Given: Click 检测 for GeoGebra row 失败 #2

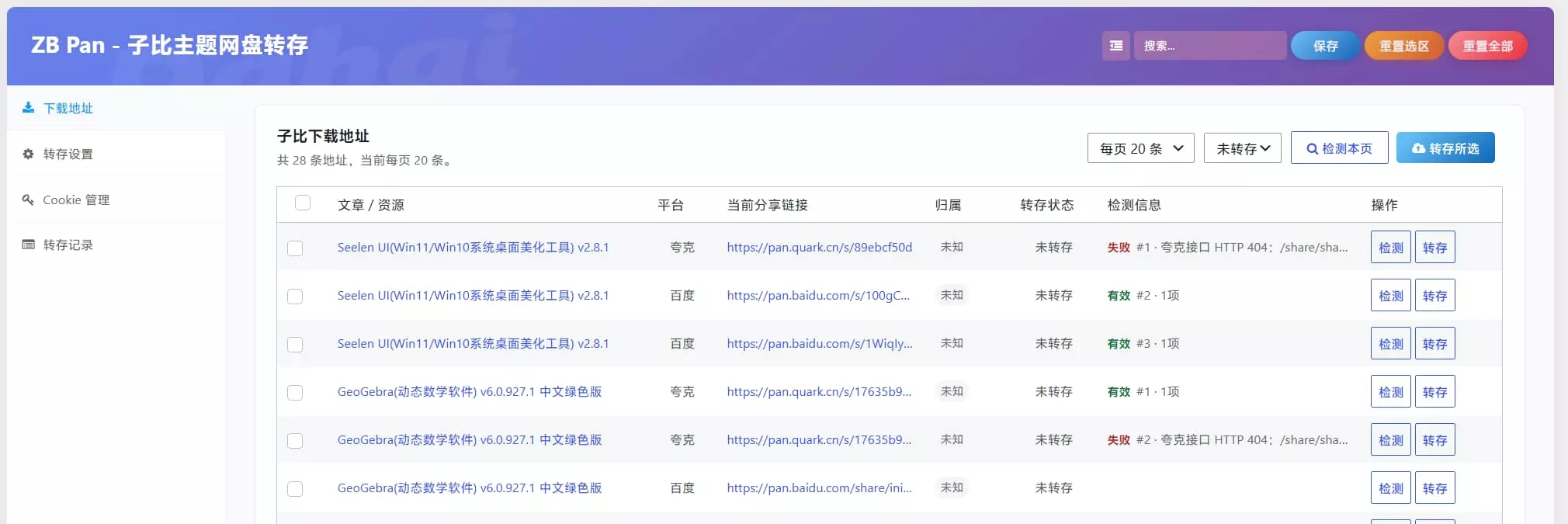Looking at the screenshot, I should 1390,440.
